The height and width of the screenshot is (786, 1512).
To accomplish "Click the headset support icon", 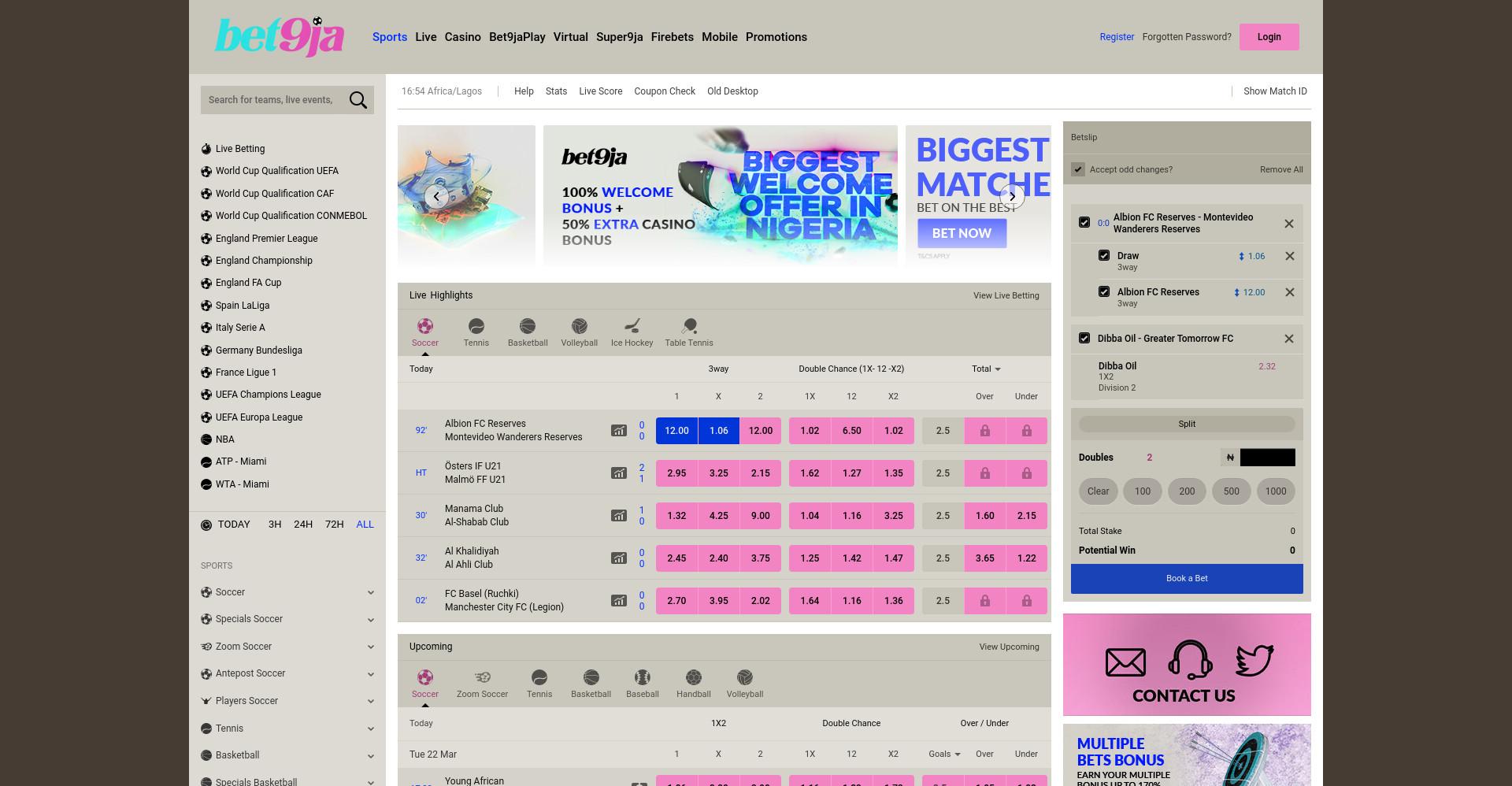I will click(1190, 659).
